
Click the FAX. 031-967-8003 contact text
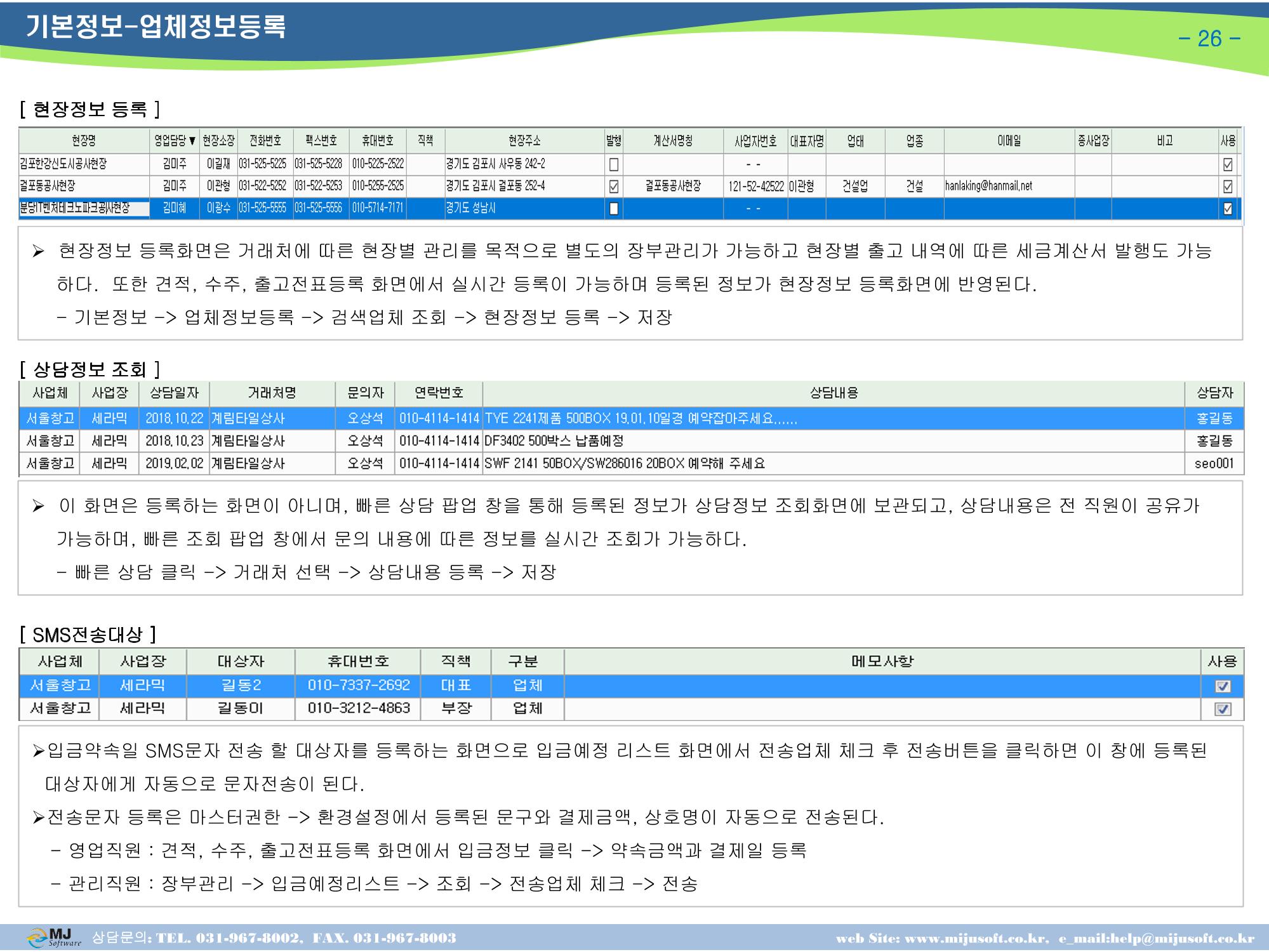[x=384, y=938]
